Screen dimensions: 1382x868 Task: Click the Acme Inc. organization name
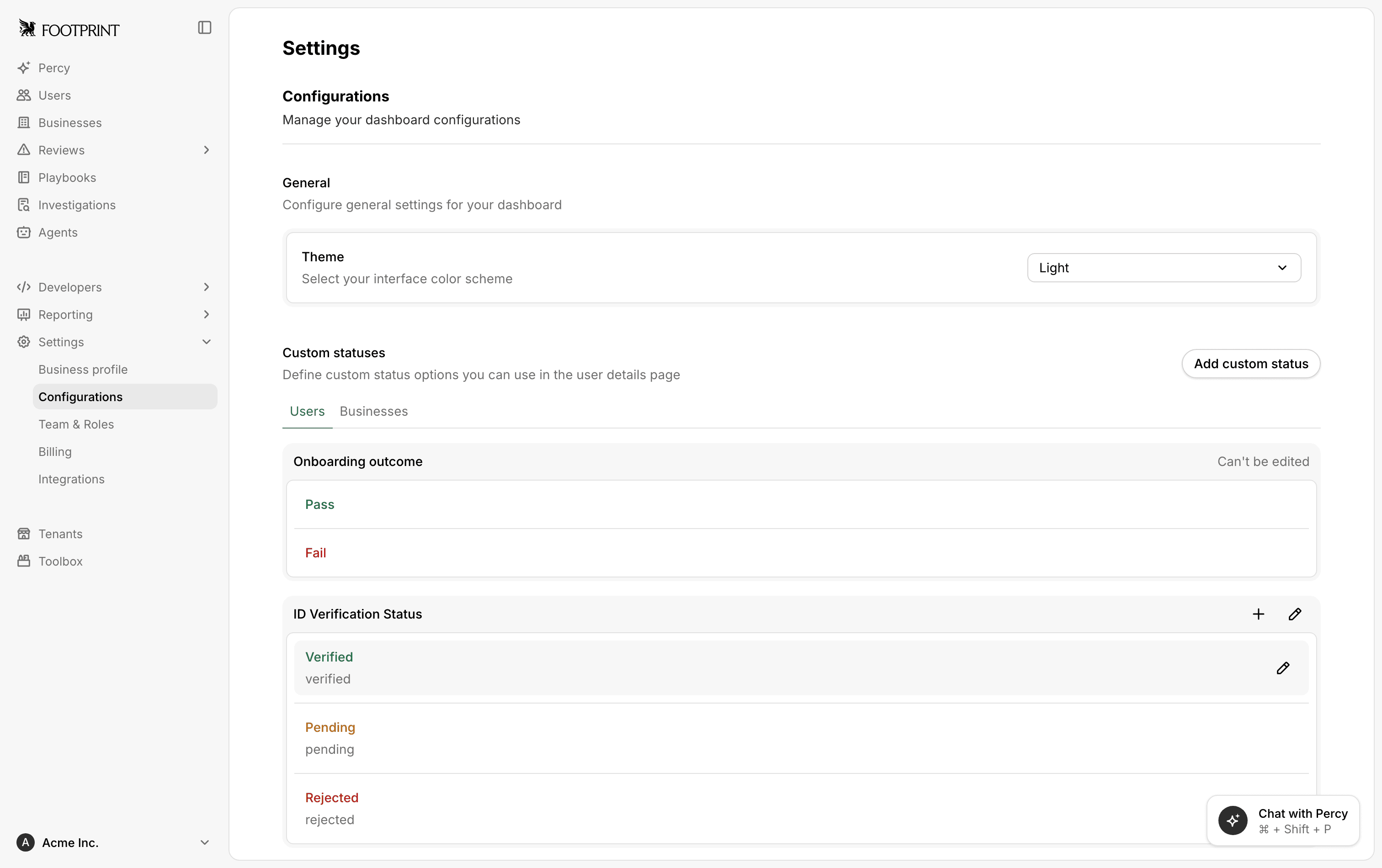pos(70,843)
